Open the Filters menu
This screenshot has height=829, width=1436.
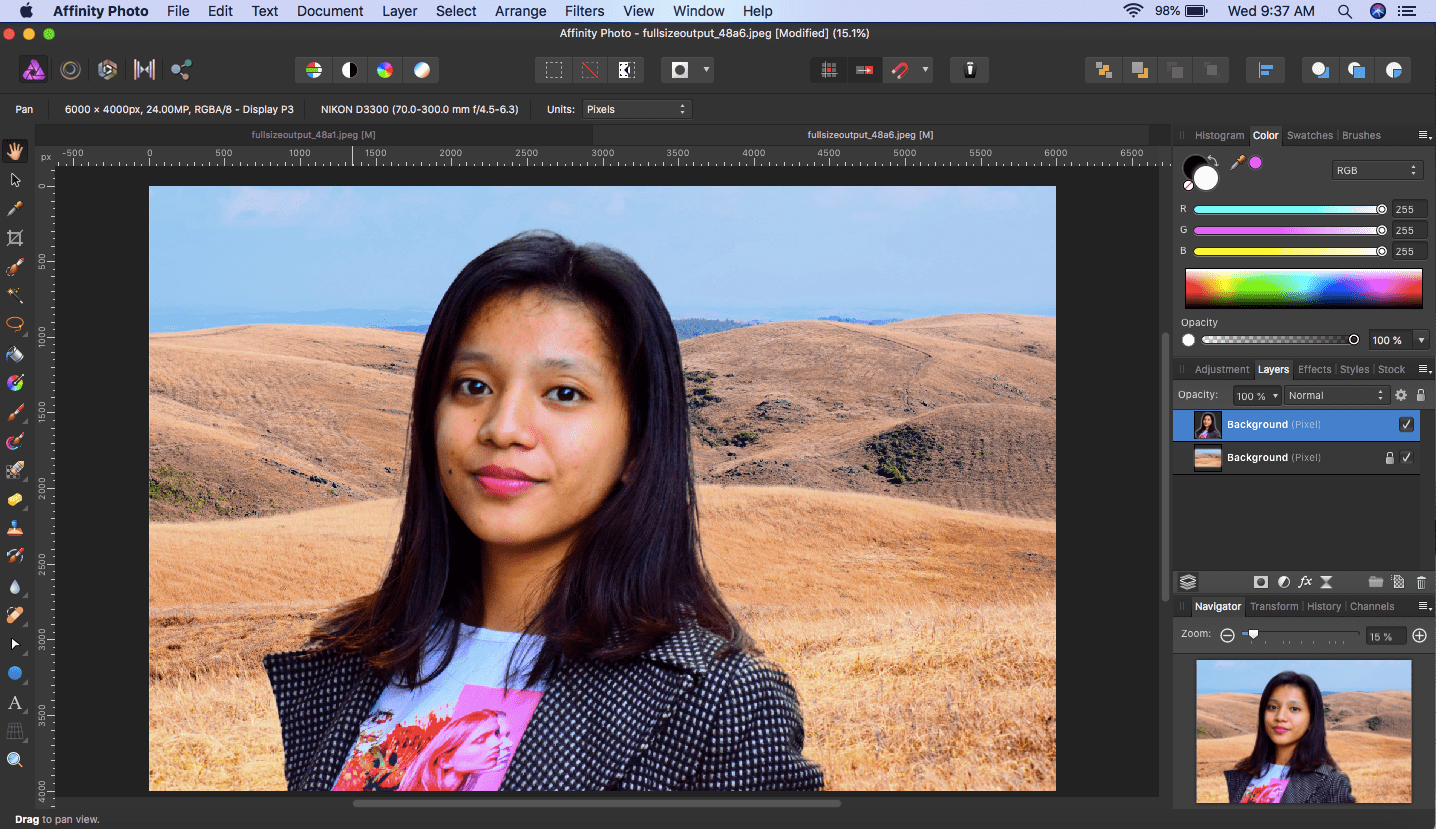click(x=584, y=11)
